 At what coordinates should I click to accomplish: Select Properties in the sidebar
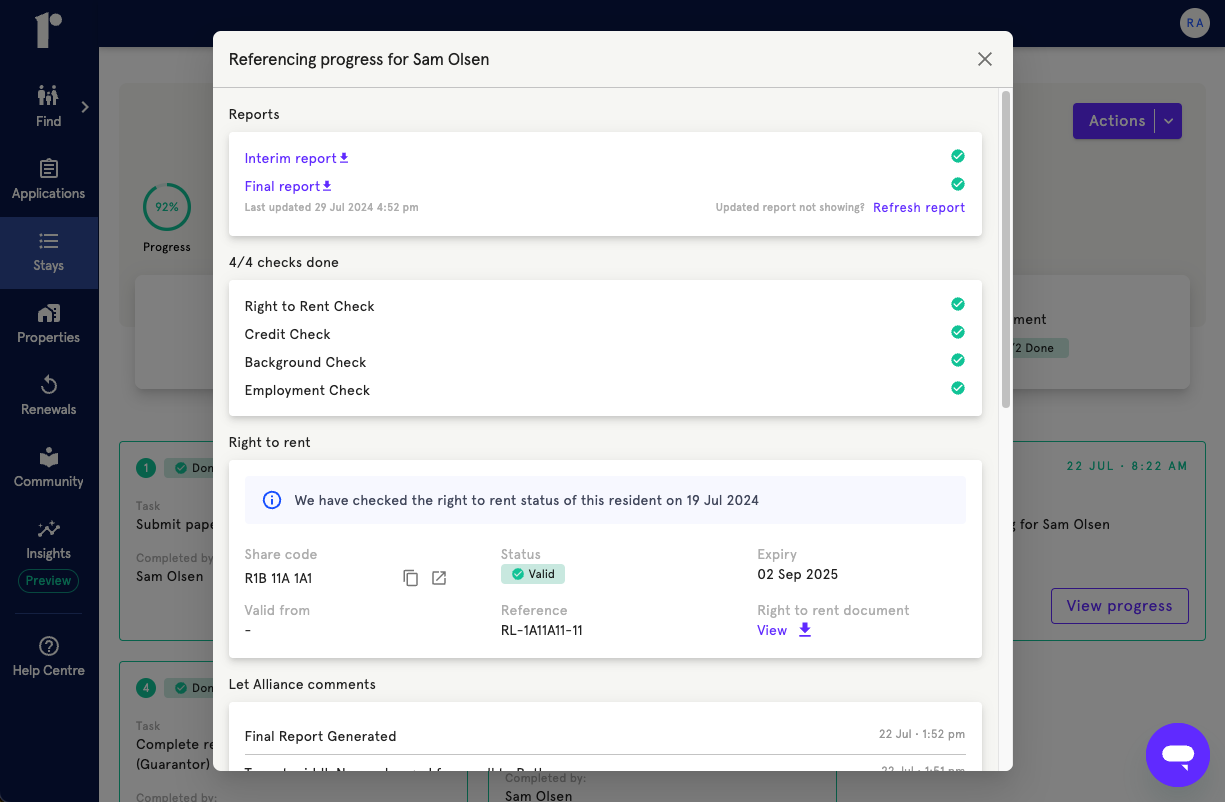(x=49, y=324)
